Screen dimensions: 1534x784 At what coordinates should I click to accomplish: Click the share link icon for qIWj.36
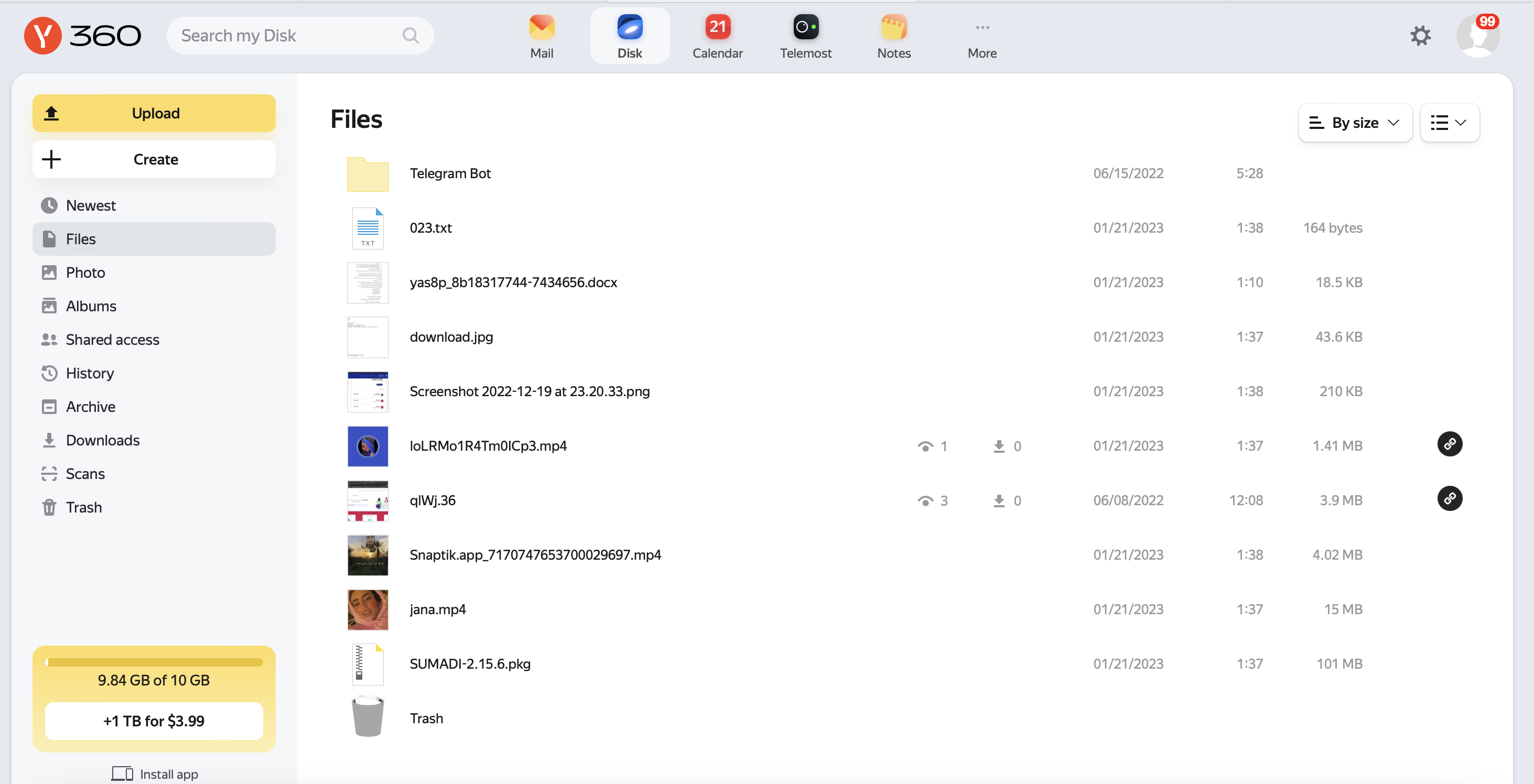pyautogui.click(x=1449, y=499)
